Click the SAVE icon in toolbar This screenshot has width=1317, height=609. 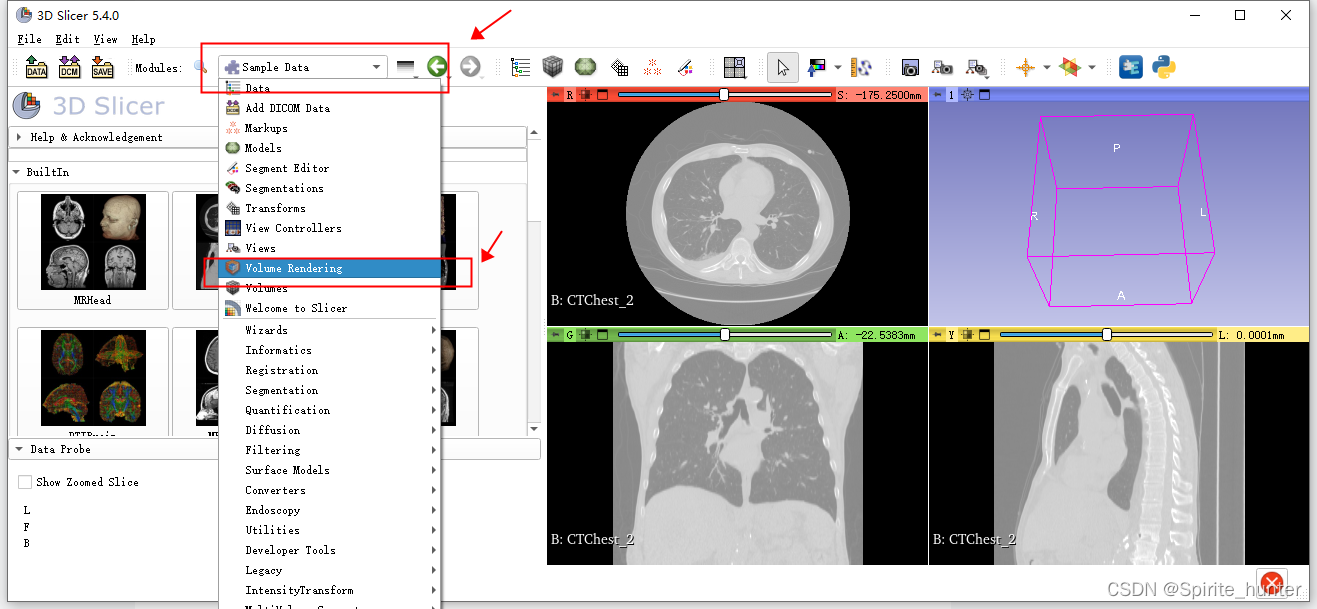[102, 67]
